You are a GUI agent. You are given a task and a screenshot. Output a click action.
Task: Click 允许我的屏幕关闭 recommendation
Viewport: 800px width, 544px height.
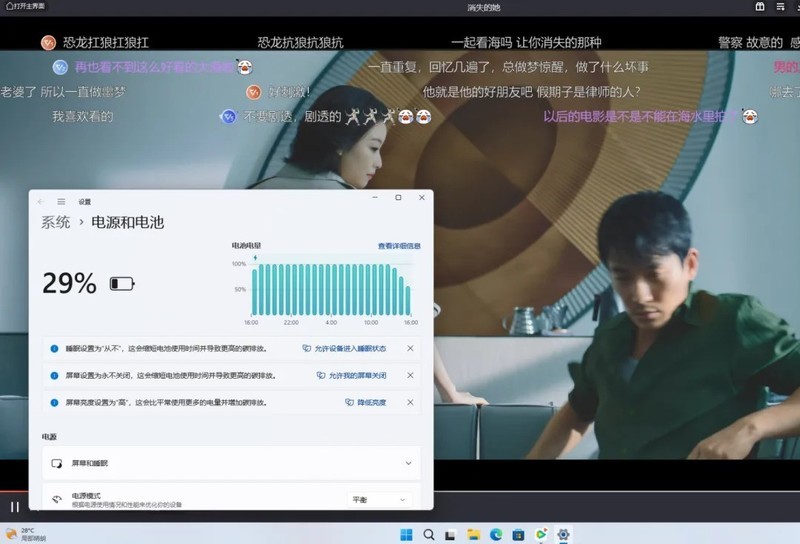coord(352,376)
